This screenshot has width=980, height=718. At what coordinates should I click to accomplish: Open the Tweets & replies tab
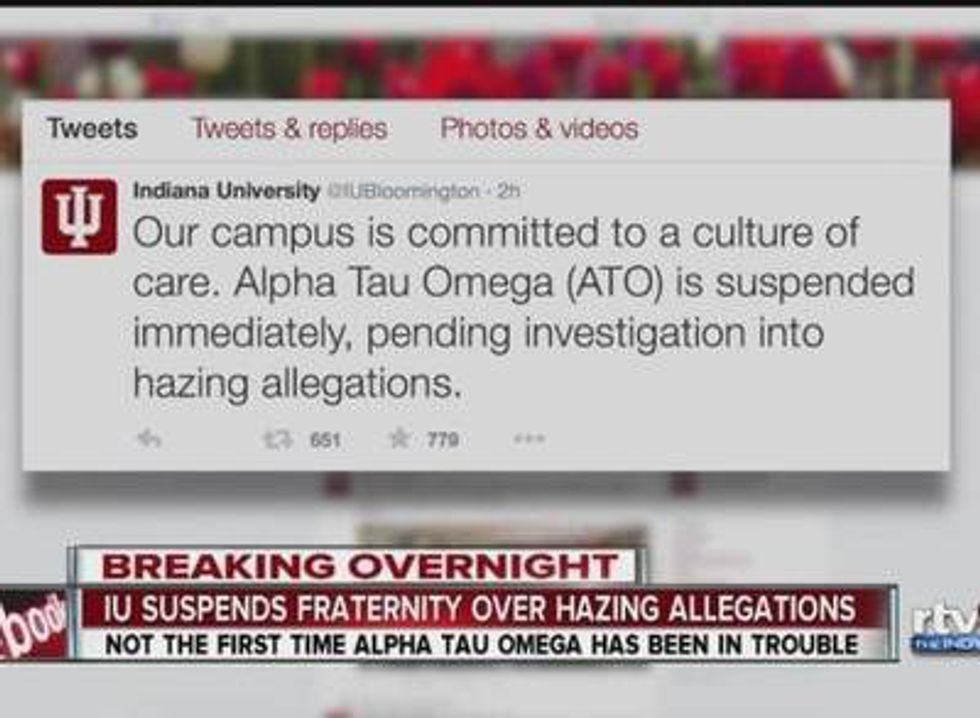coord(290,129)
